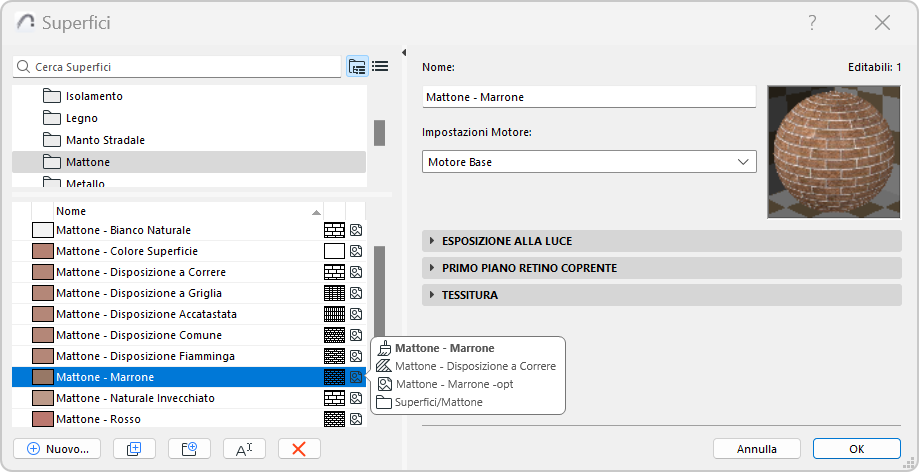The width and height of the screenshot is (919, 472).
Task: Click hatch icon for Mattone - Disposizione a Griglia
Action: click(x=334, y=293)
